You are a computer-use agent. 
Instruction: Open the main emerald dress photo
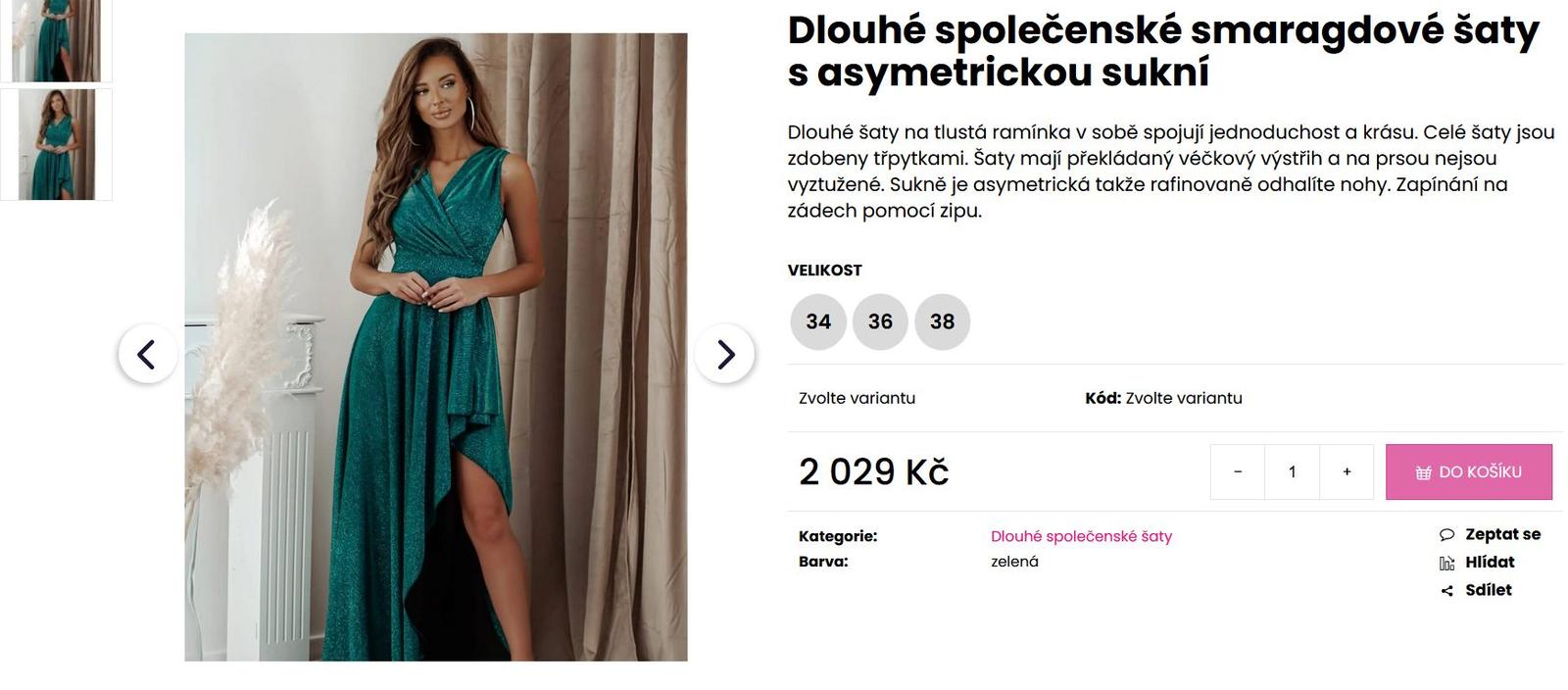(x=436, y=347)
